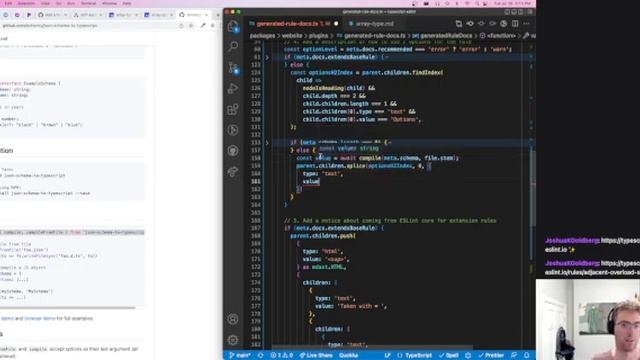Click the notifications bell in status bar

pyautogui.click(x=527, y=355)
